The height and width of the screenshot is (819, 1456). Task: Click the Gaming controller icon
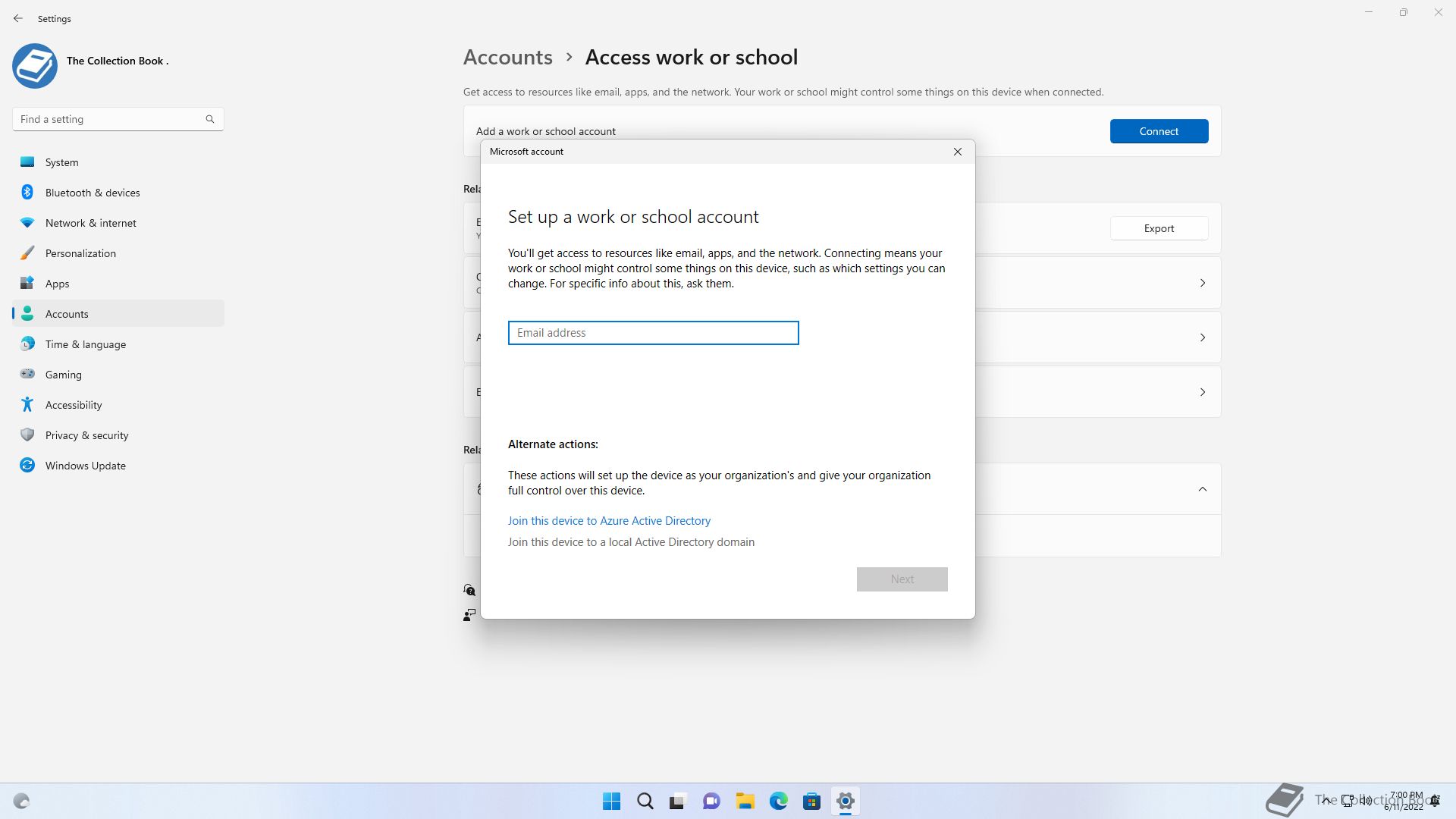[27, 374]
